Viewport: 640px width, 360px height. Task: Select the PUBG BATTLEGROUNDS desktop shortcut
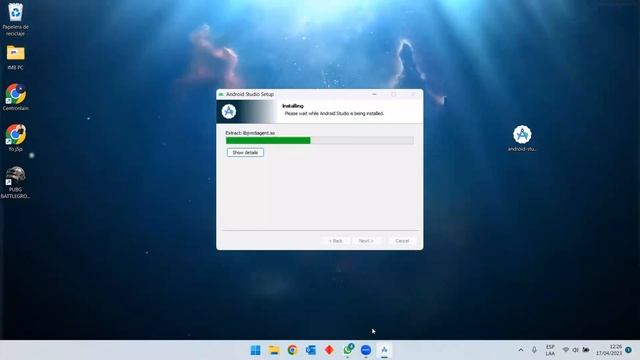click(x=16, y=182)
